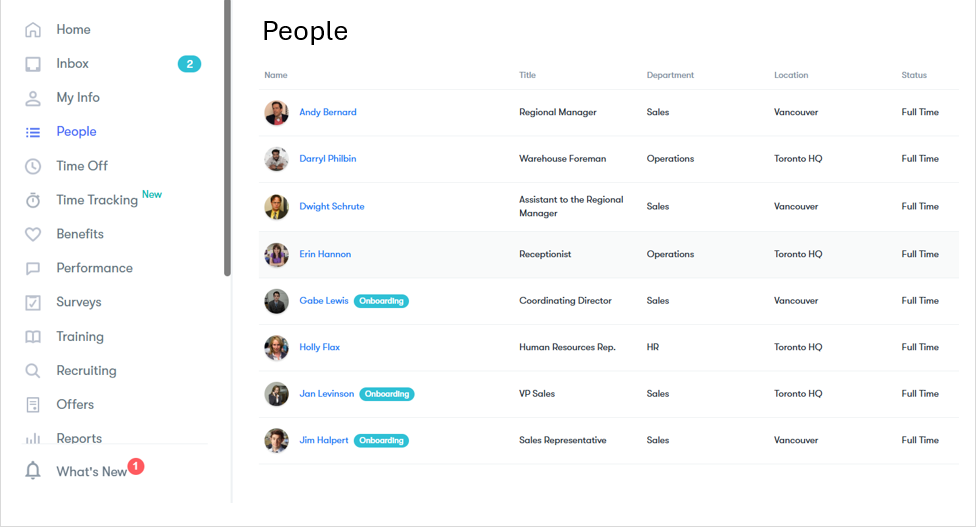Go to Time Tracking menu item
977x528 pixels.
pos(97,200)
